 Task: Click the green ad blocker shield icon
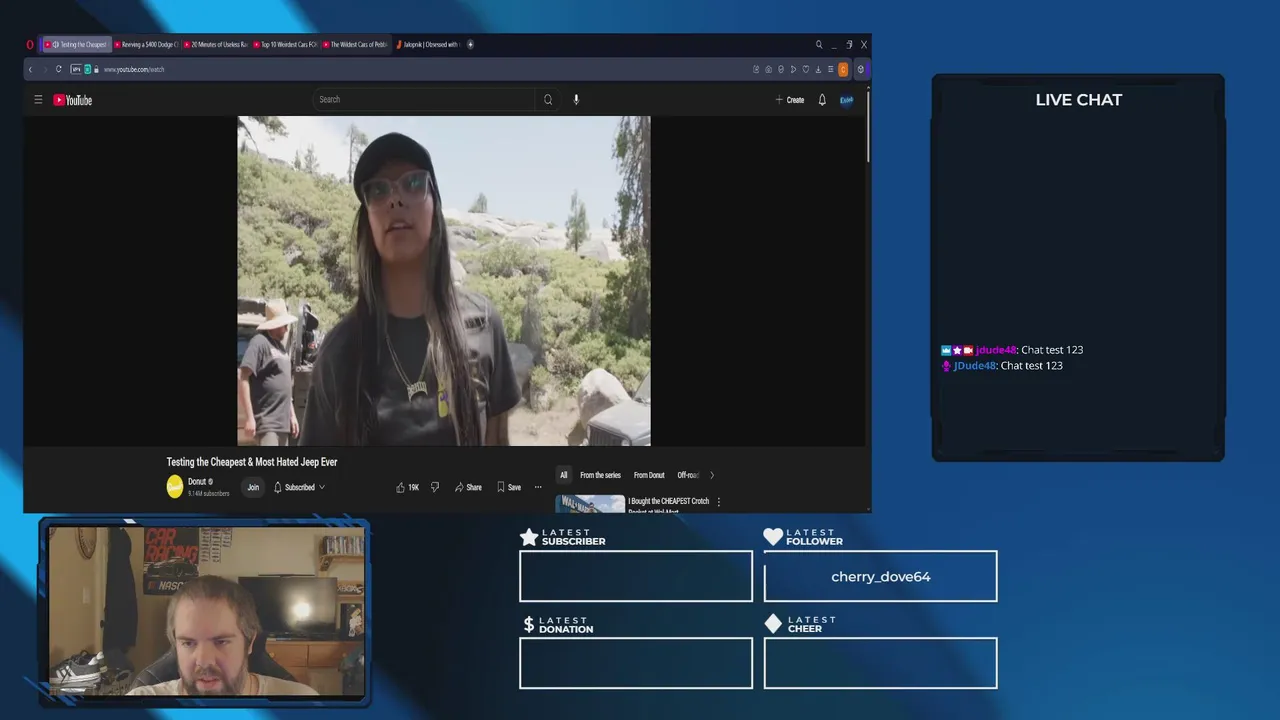point(87,69)
